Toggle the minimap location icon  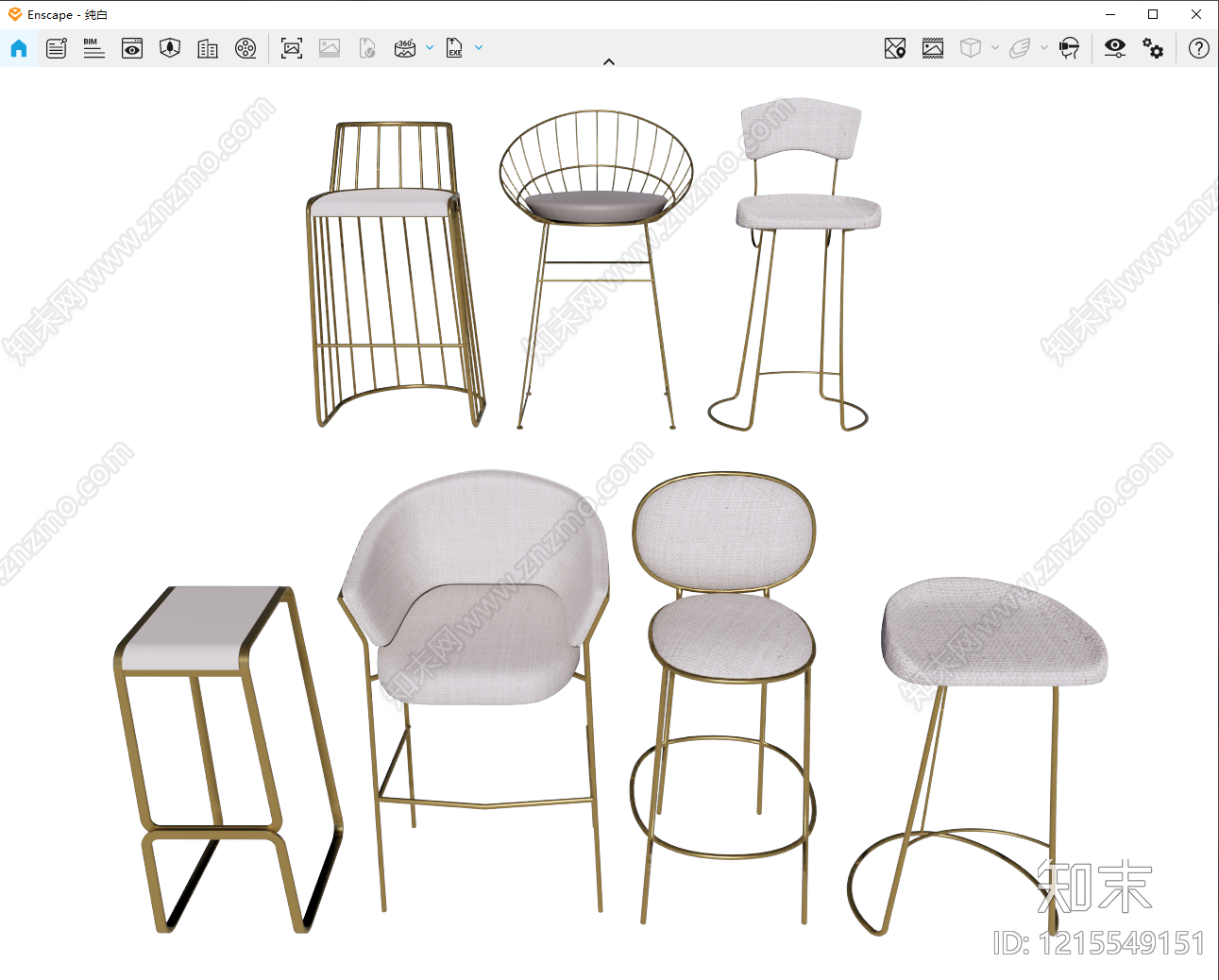pos(895,48)
